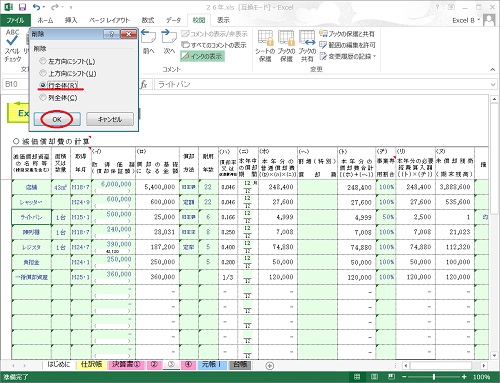Screen dimensions: 500x383
Task: Add a new sheet with plus icon
Action: 270,366
